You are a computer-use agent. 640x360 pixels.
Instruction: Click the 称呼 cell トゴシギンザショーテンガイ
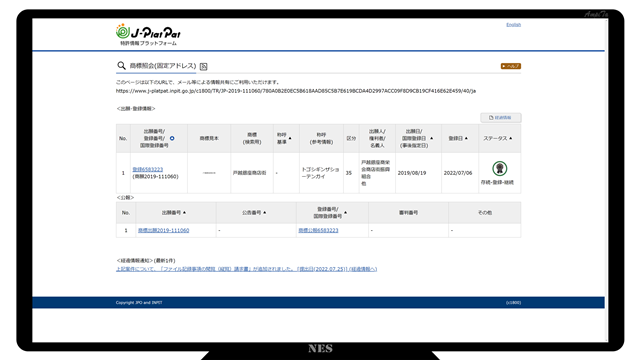[320, 173]
